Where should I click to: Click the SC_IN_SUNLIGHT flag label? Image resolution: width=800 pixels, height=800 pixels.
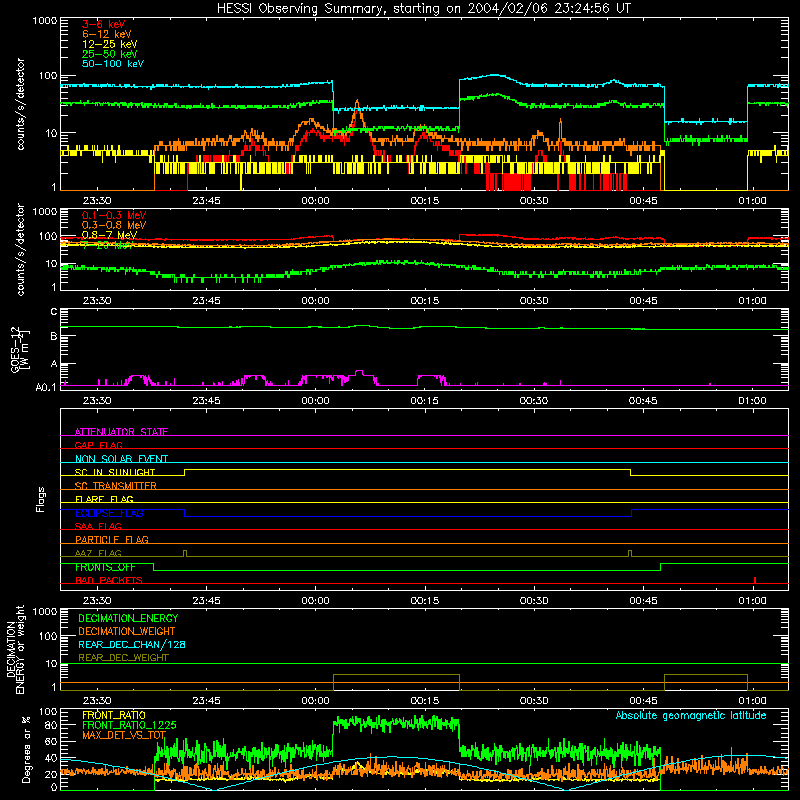115,472
